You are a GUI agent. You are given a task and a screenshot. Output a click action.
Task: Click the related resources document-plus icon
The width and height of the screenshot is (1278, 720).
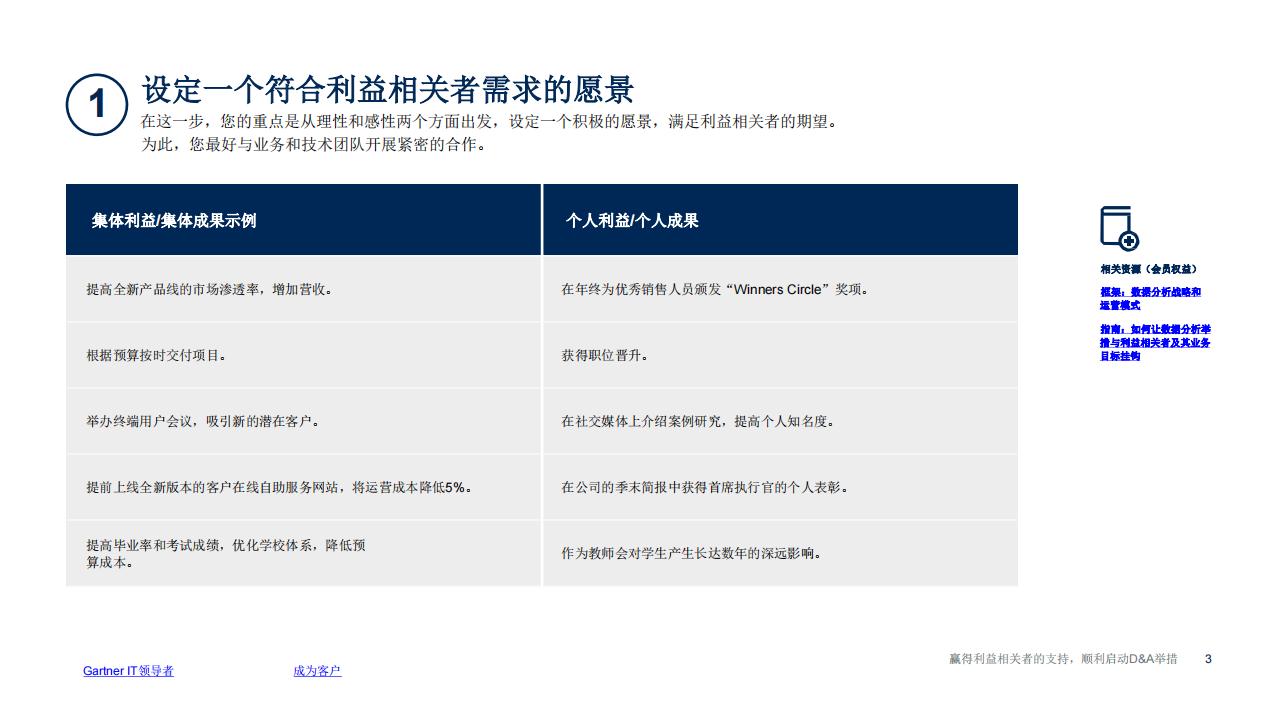coord(1119,228)
